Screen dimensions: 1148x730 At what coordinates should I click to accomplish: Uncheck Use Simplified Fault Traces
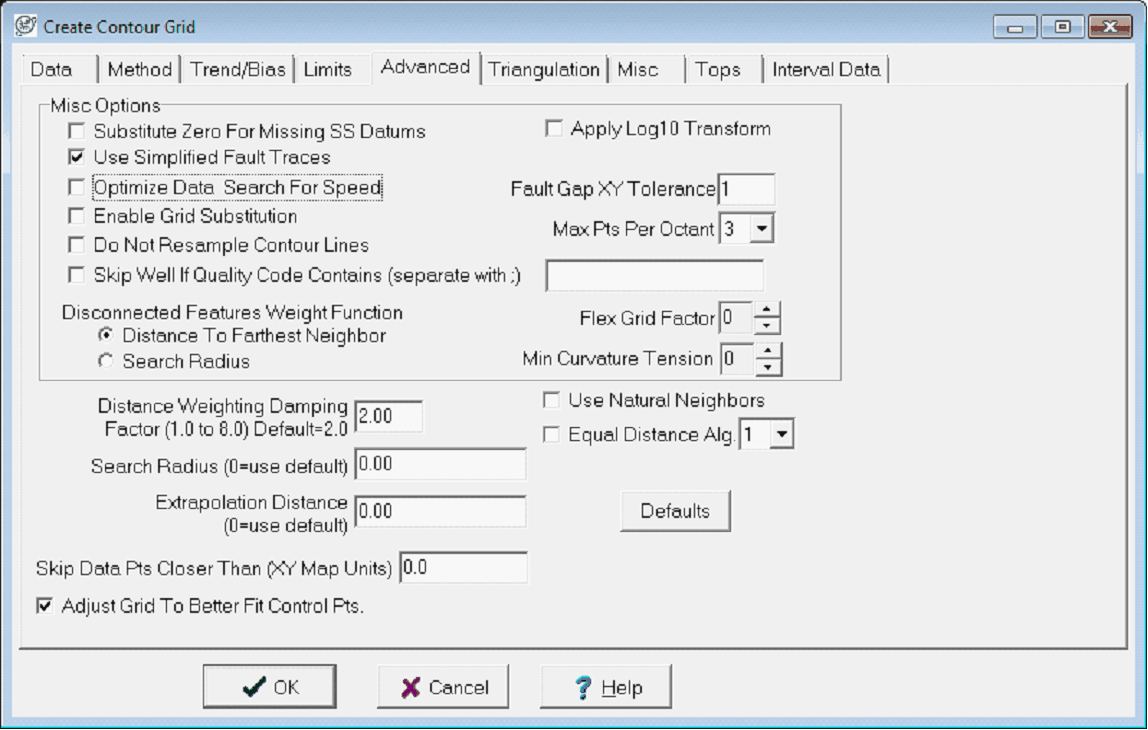click(76, 158)
